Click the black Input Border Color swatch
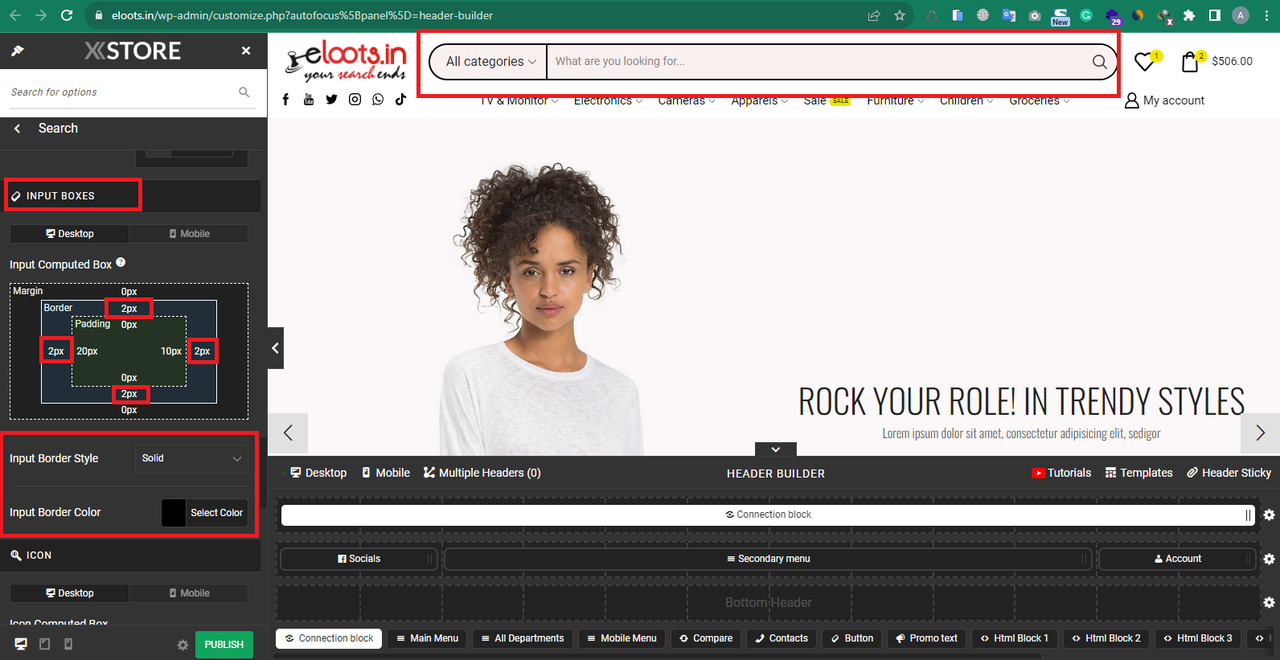The height and width of the screenshot is (660, 1280). [174, 512]
